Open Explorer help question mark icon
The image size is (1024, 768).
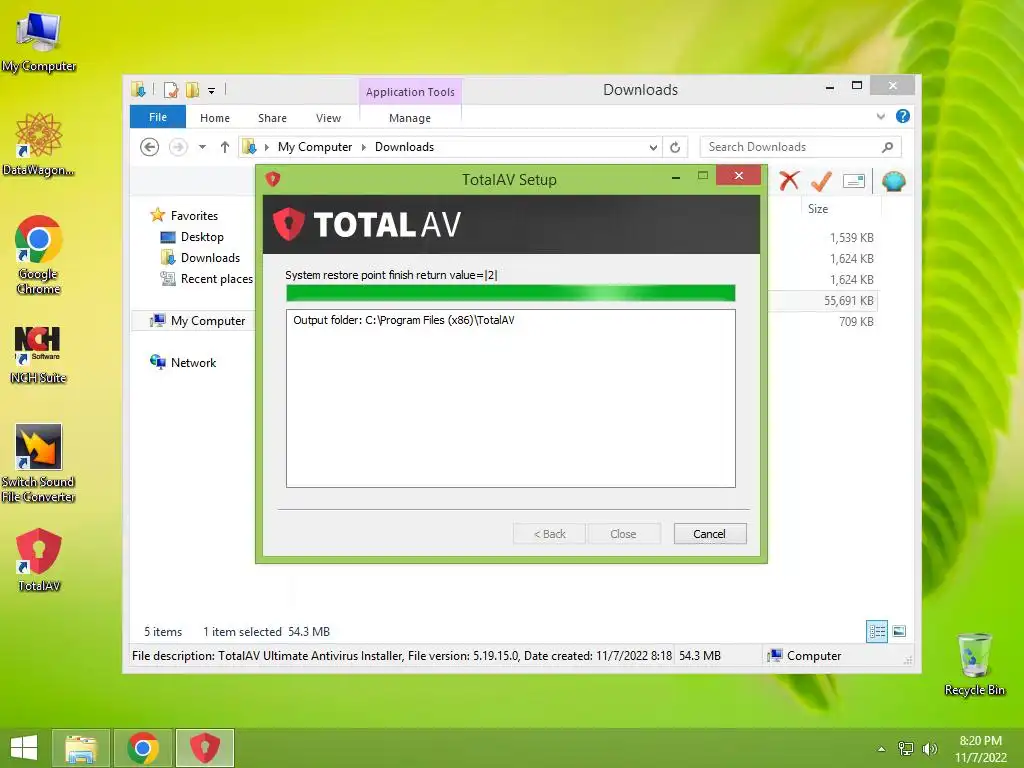[x=903, y=116]
